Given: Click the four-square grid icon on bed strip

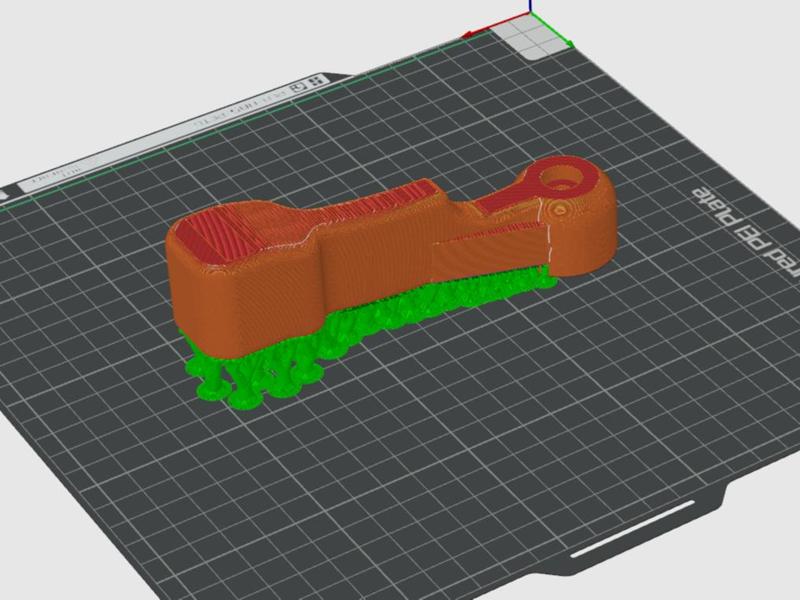Looking at the screenshot, I should (317, 81).
